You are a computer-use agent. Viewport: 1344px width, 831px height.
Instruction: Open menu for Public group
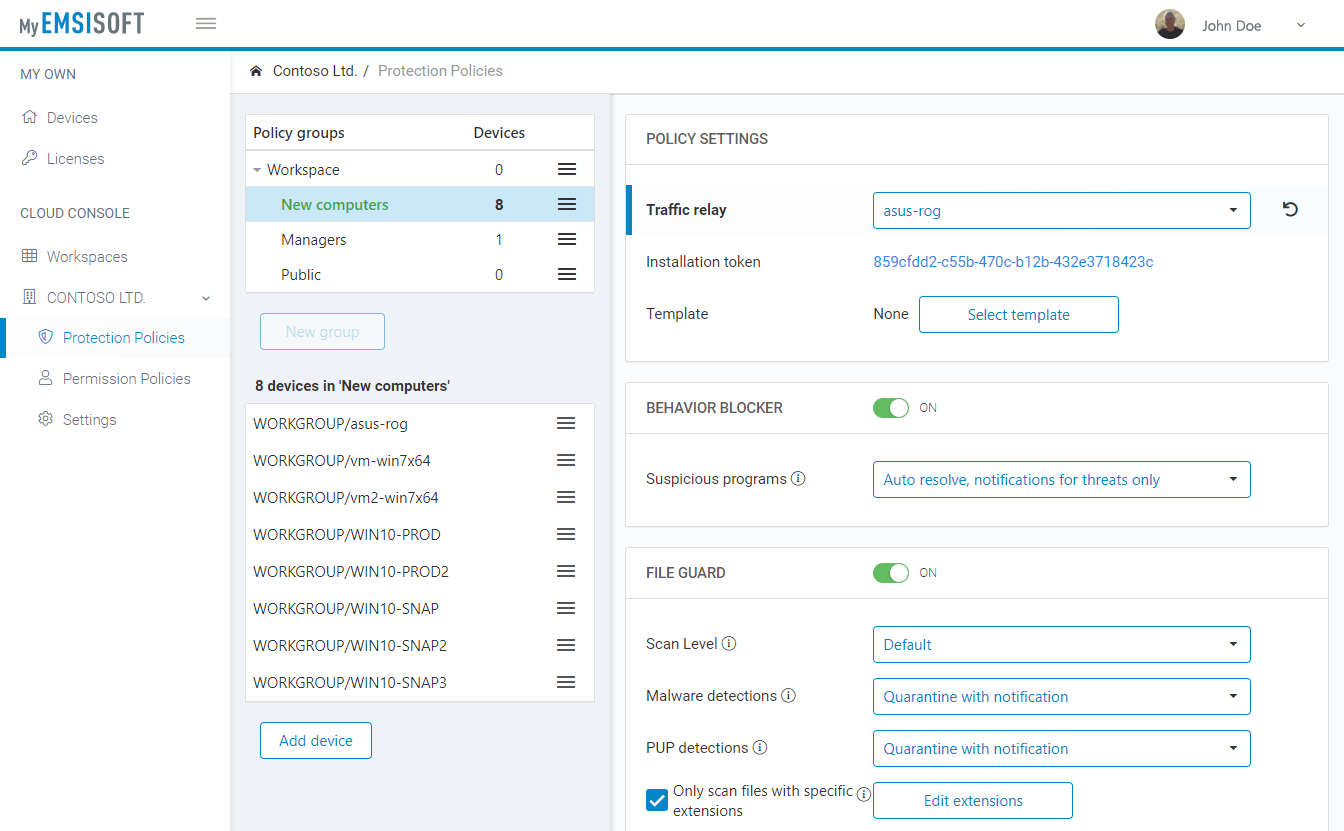coord(567,274)
